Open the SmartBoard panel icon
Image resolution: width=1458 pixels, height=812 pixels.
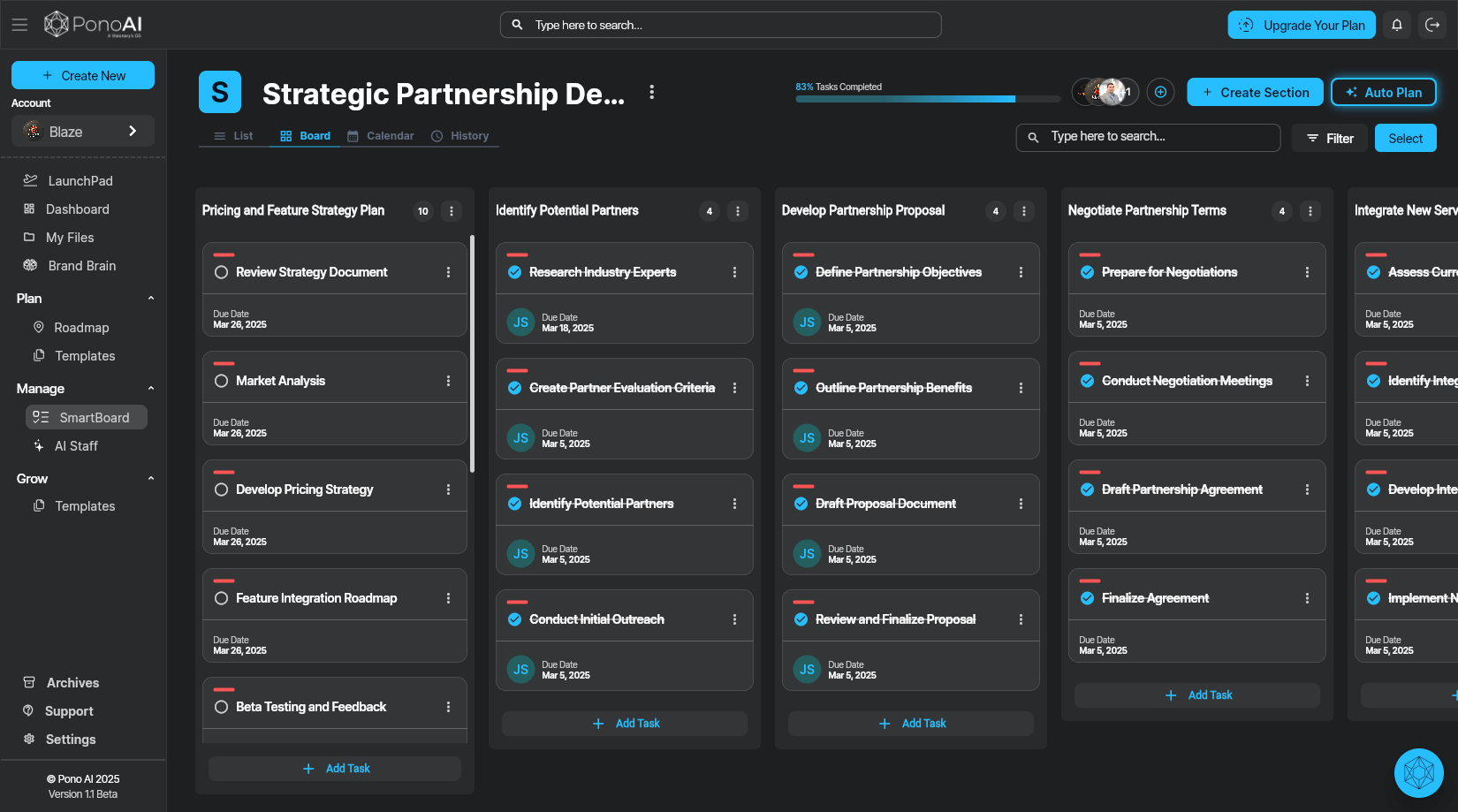click(x=39, y=416)
